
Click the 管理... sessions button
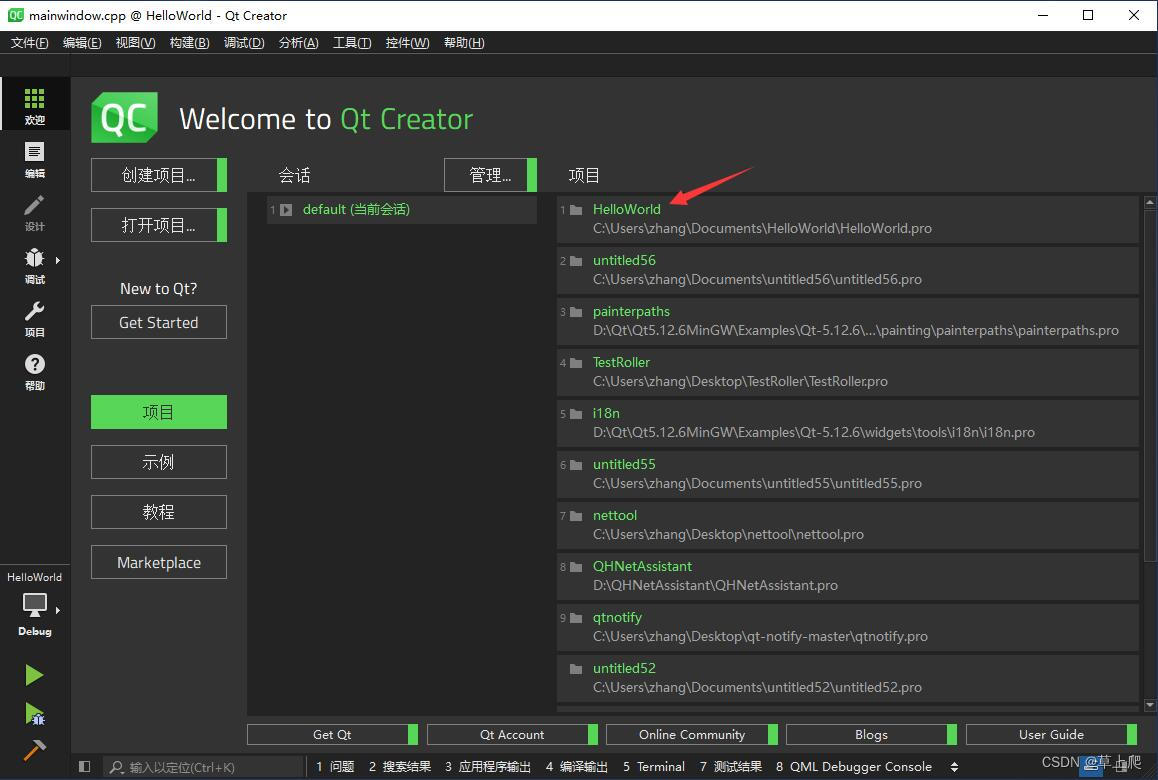click(x=490, y=175)
